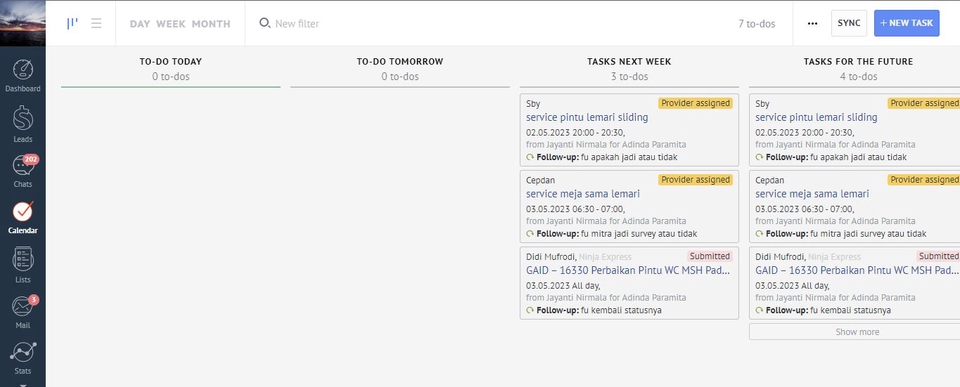Screen dimensions: 960x387
Task: Switch to WEEK view
Action: 171,24
